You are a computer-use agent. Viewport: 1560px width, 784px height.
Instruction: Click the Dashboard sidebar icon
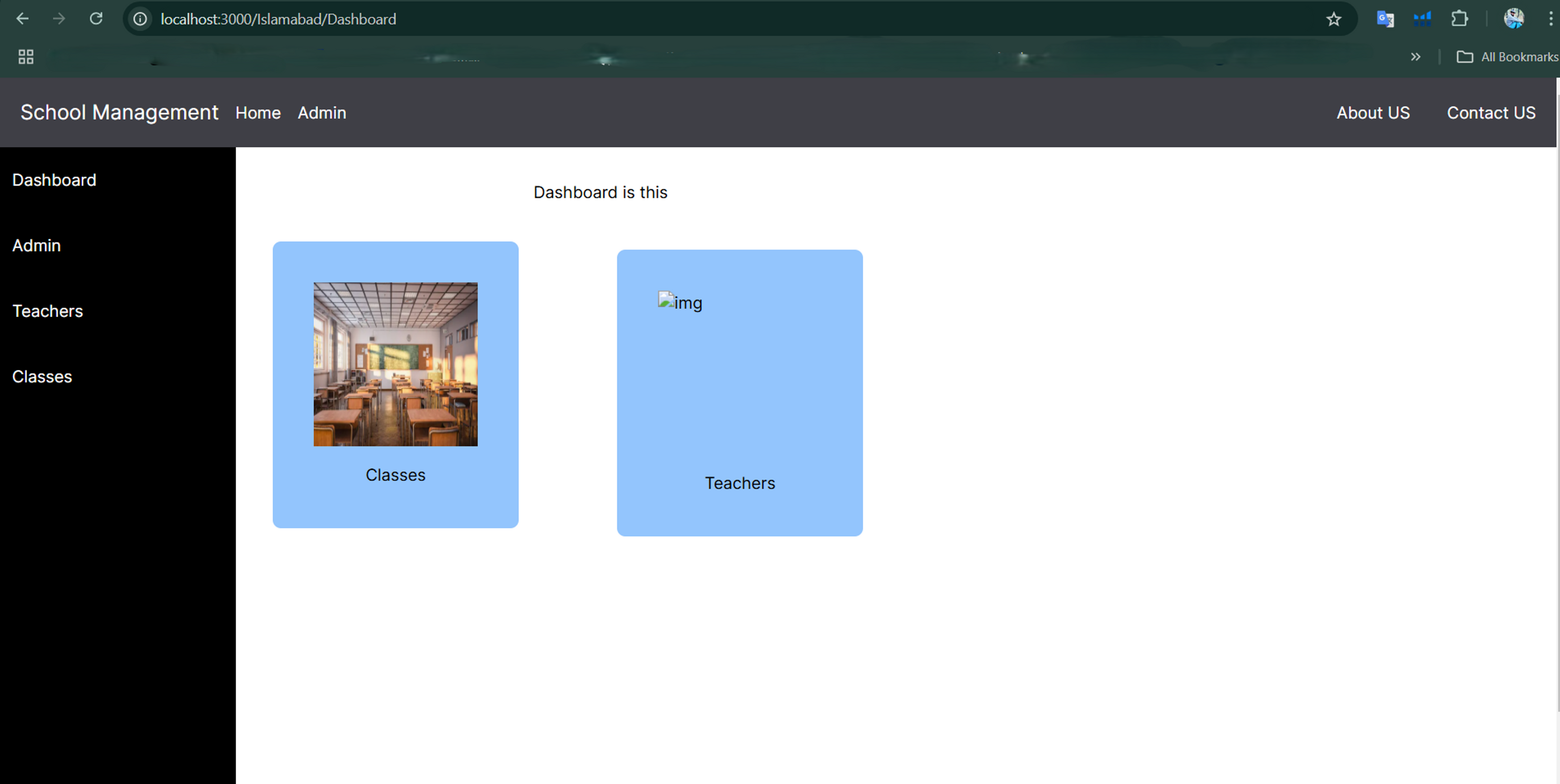pos(54,179)
